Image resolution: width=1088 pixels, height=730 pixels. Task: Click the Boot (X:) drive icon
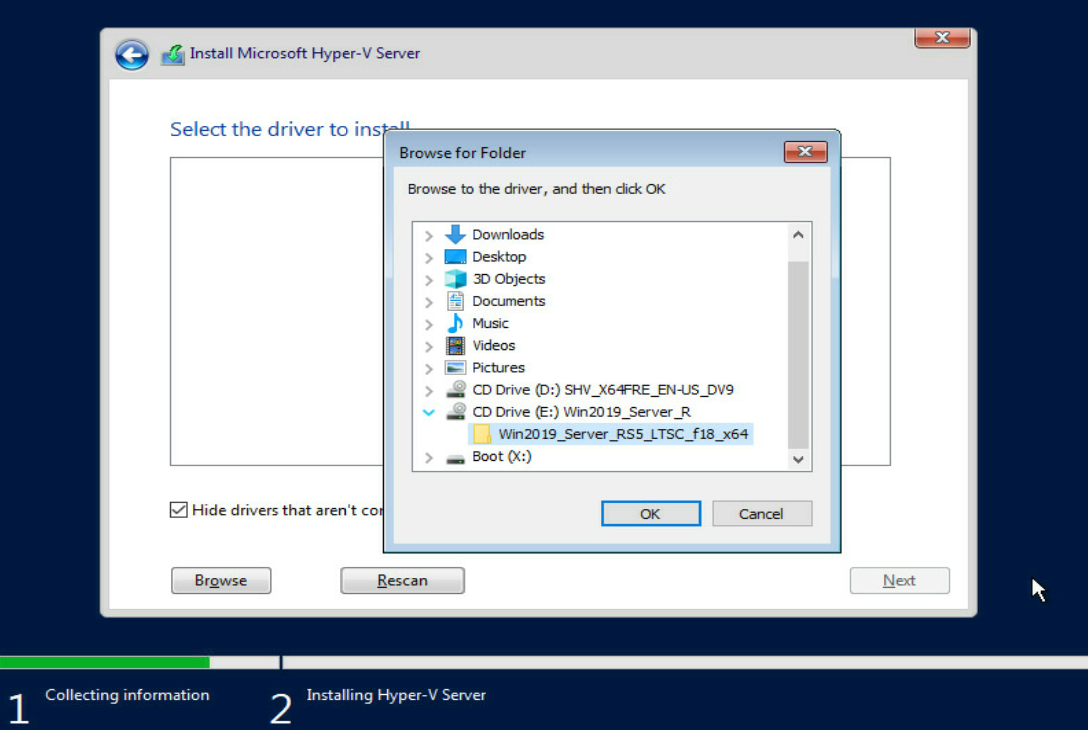455,458
